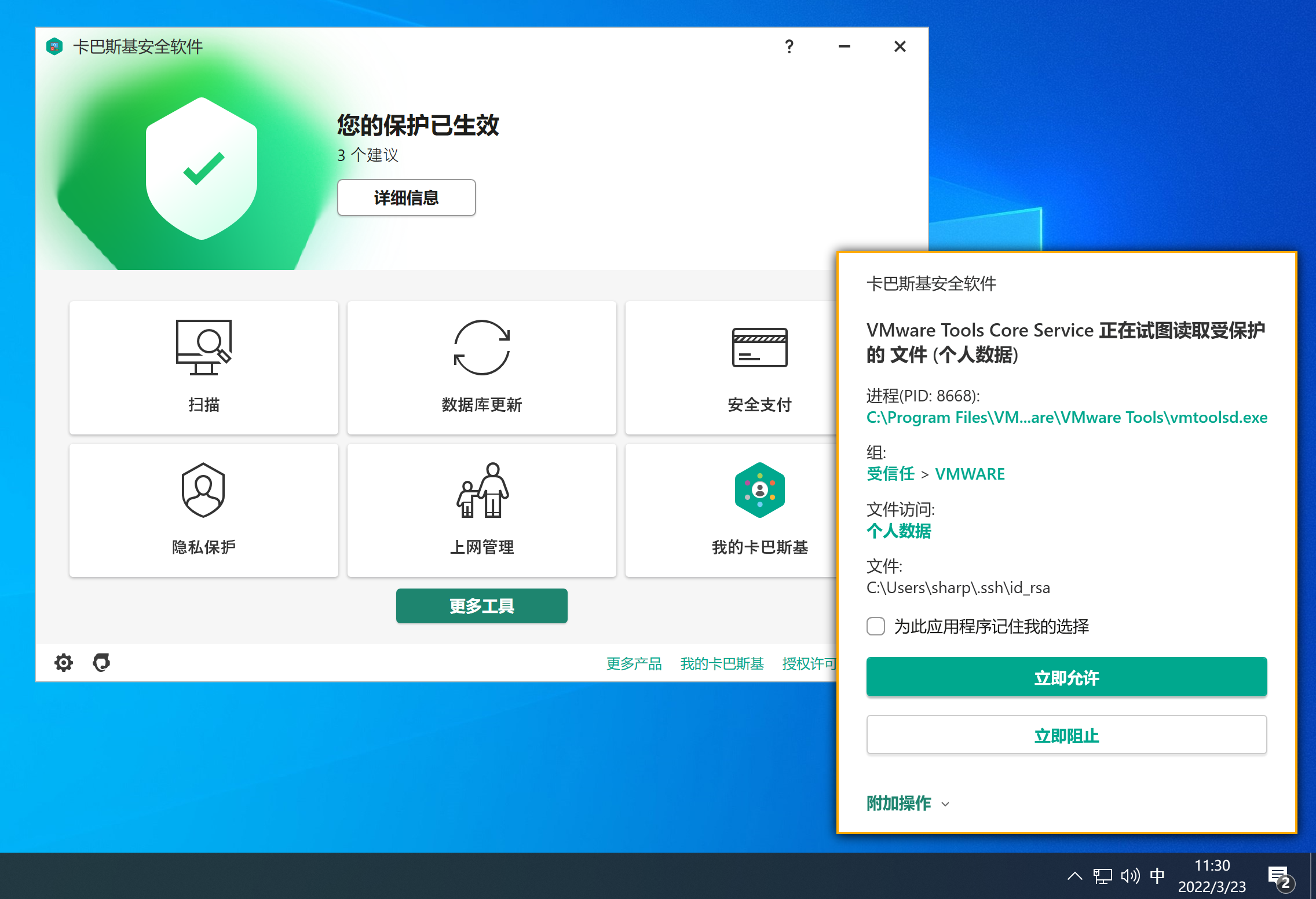Check 为此应用程序记住我的选择 checkbox

tap(876, 626)
